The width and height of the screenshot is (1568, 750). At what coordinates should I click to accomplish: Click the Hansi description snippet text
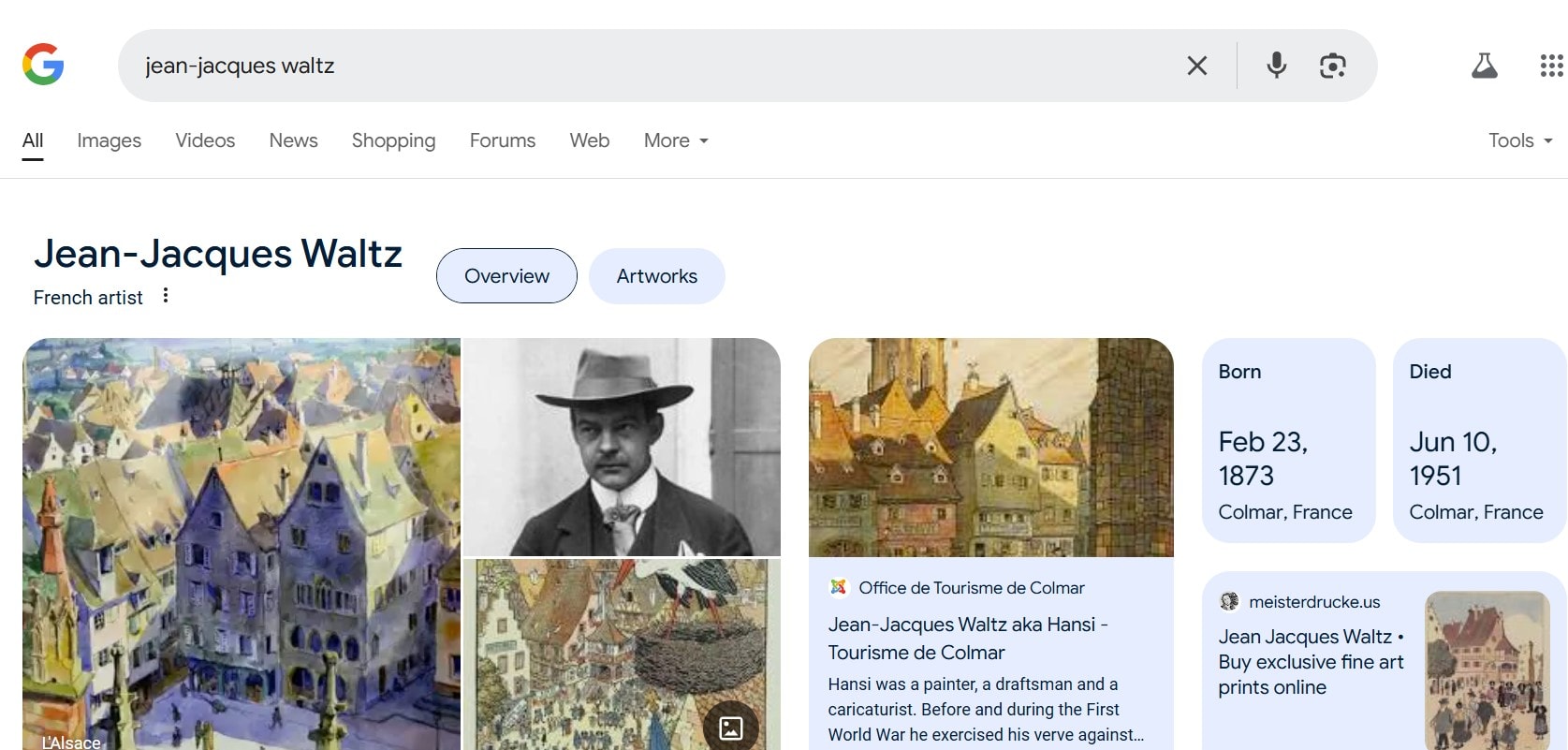click(986, 710)
